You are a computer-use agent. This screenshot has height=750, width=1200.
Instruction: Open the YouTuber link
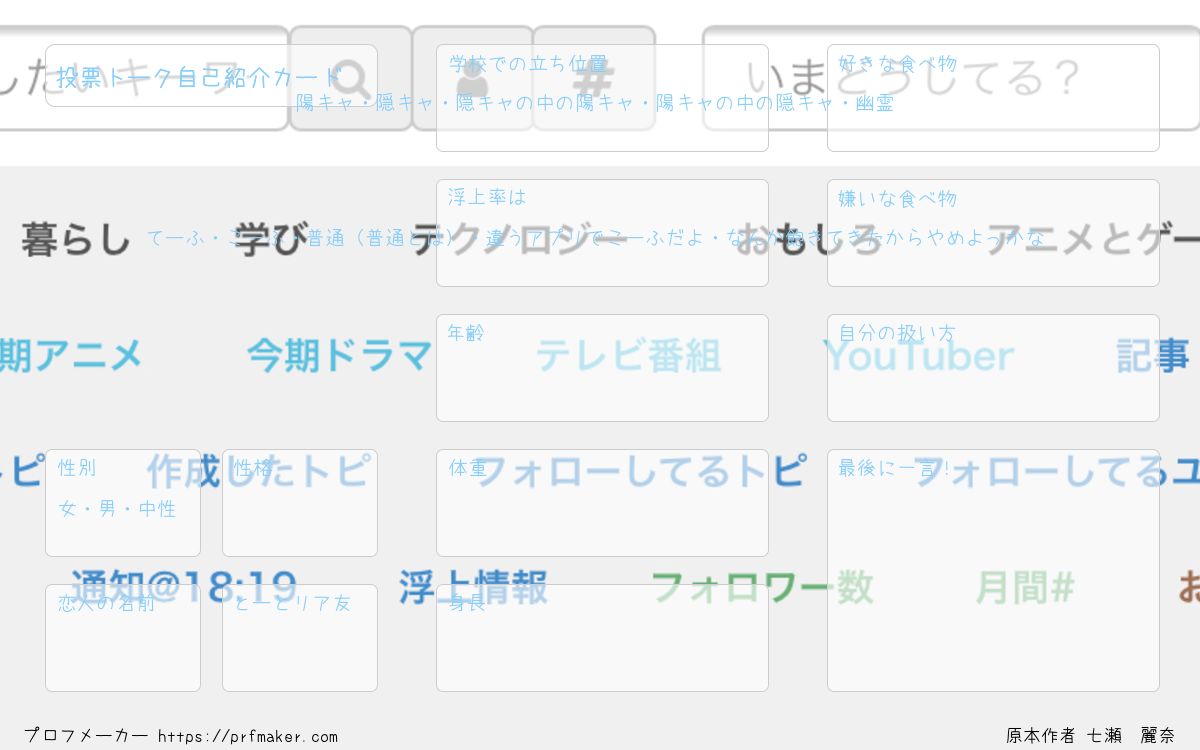point(918,355)
